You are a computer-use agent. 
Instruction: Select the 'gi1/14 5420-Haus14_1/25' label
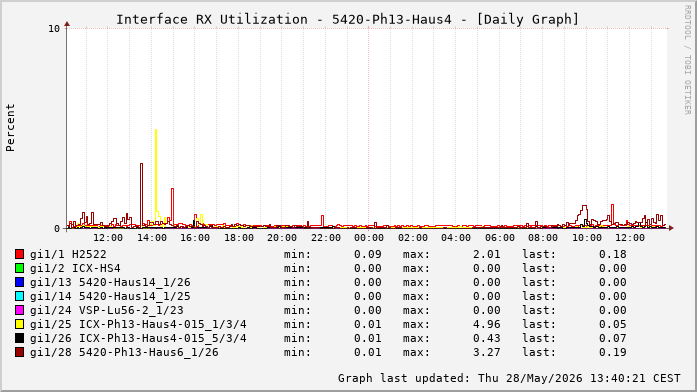click(110, 296)
